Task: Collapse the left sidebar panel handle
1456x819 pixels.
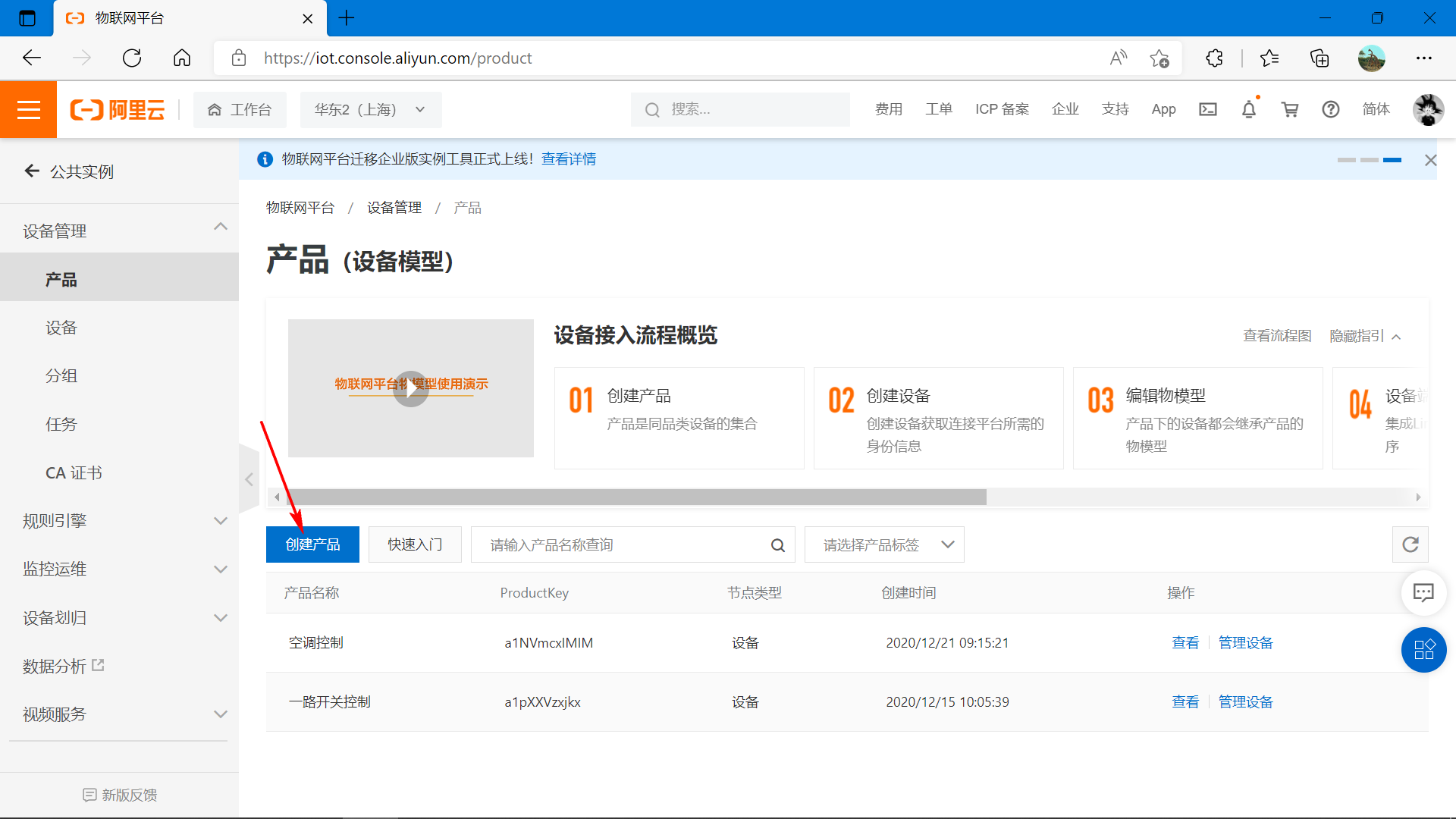Action: click(x=249, y=479)
